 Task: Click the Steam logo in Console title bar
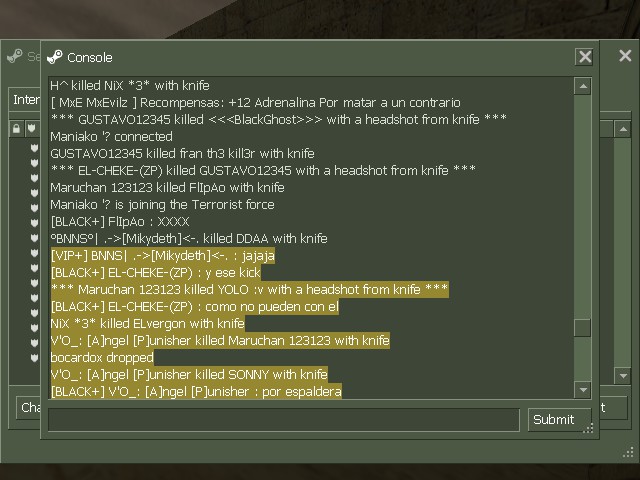[x=55, y=57]
